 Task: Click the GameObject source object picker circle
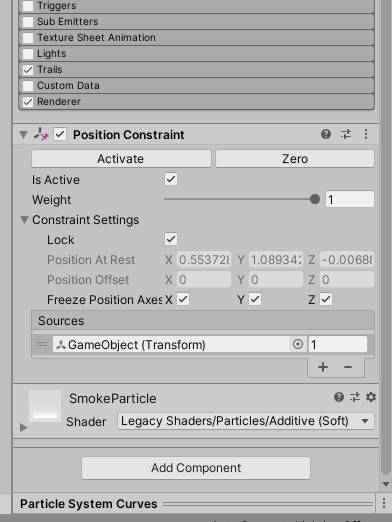(x=298, y=344)
